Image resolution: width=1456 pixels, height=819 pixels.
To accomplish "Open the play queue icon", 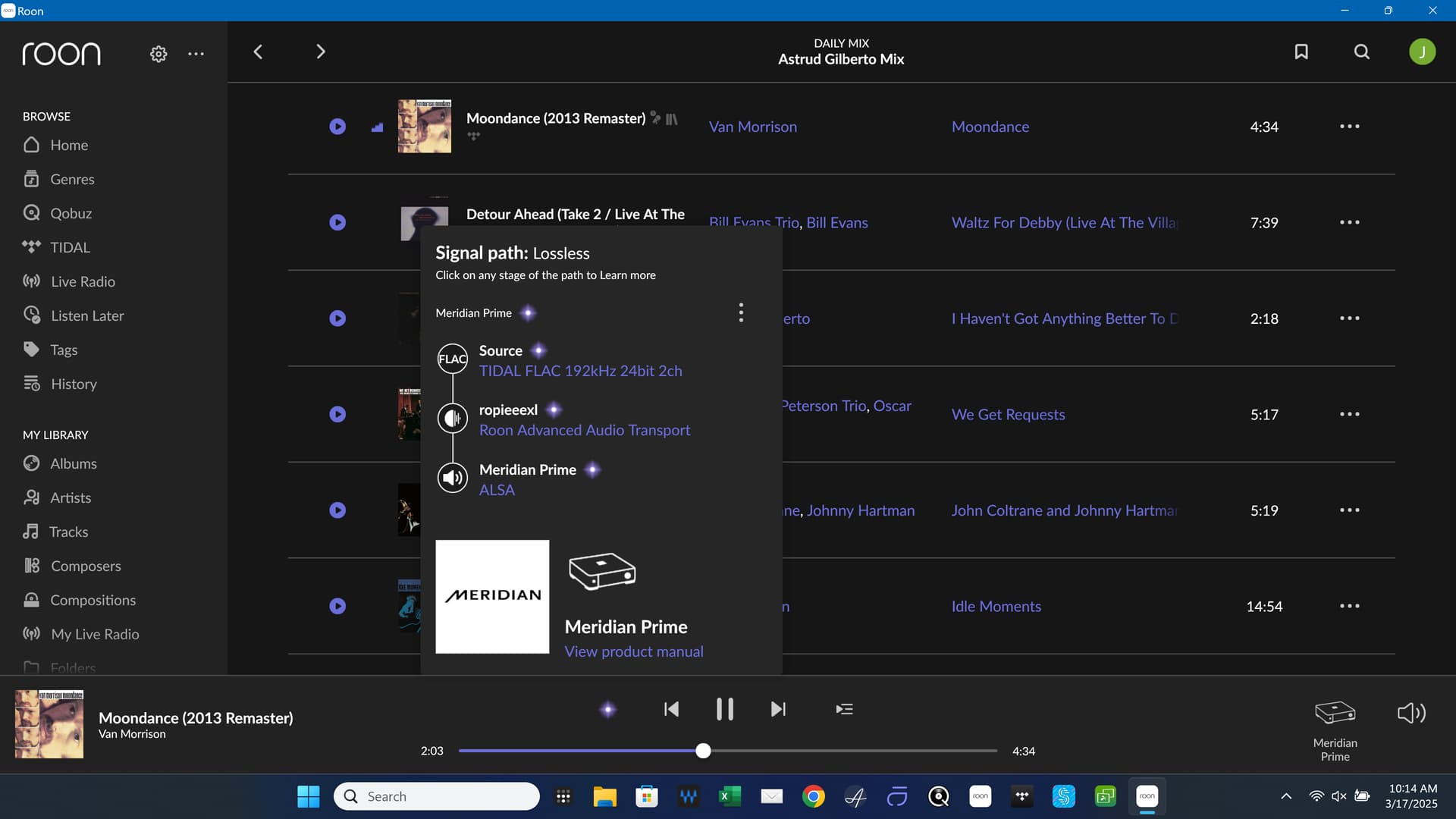I will tap(844, 709).
